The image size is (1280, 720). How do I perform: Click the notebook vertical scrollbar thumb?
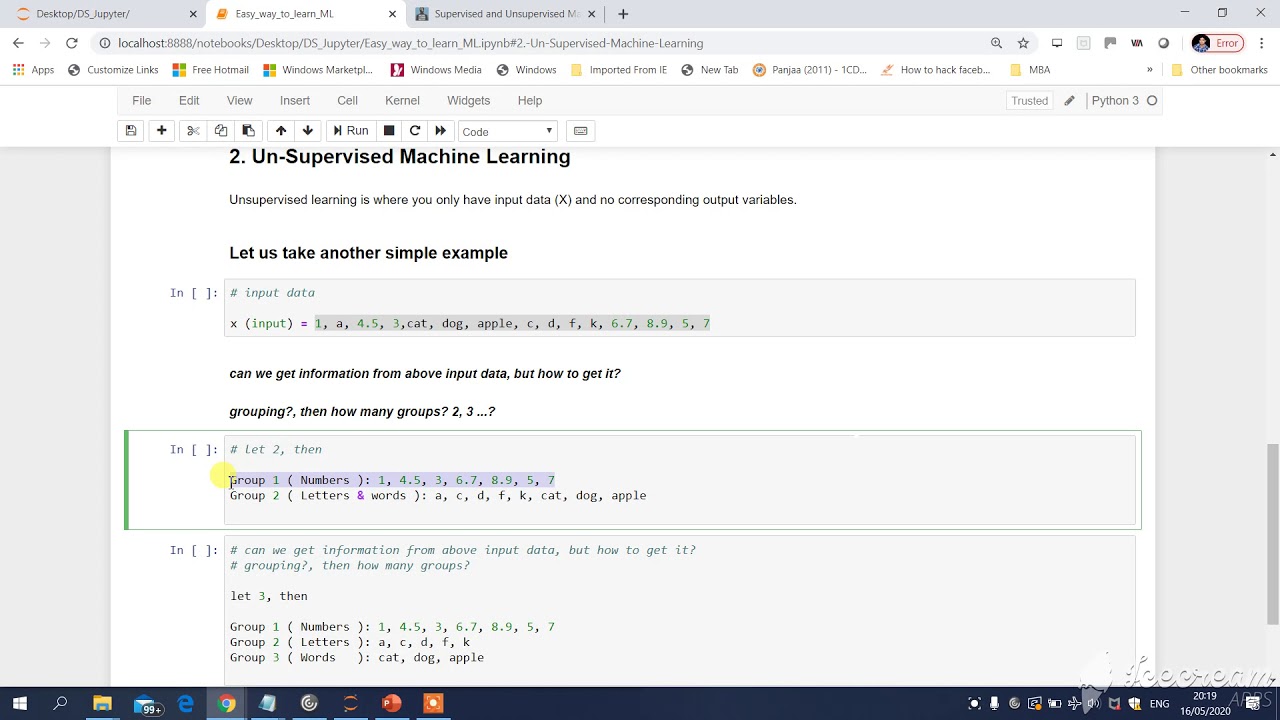point(1273,532)
